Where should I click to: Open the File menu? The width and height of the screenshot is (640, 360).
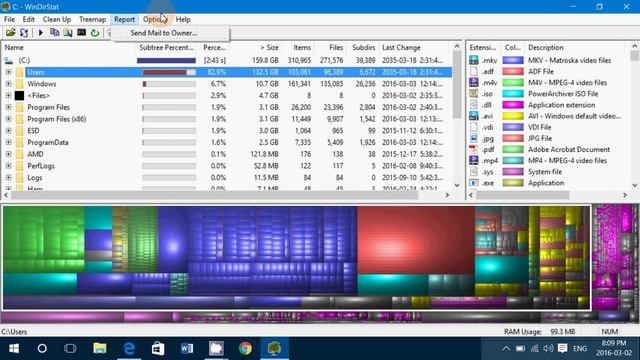tap(9, 19)
